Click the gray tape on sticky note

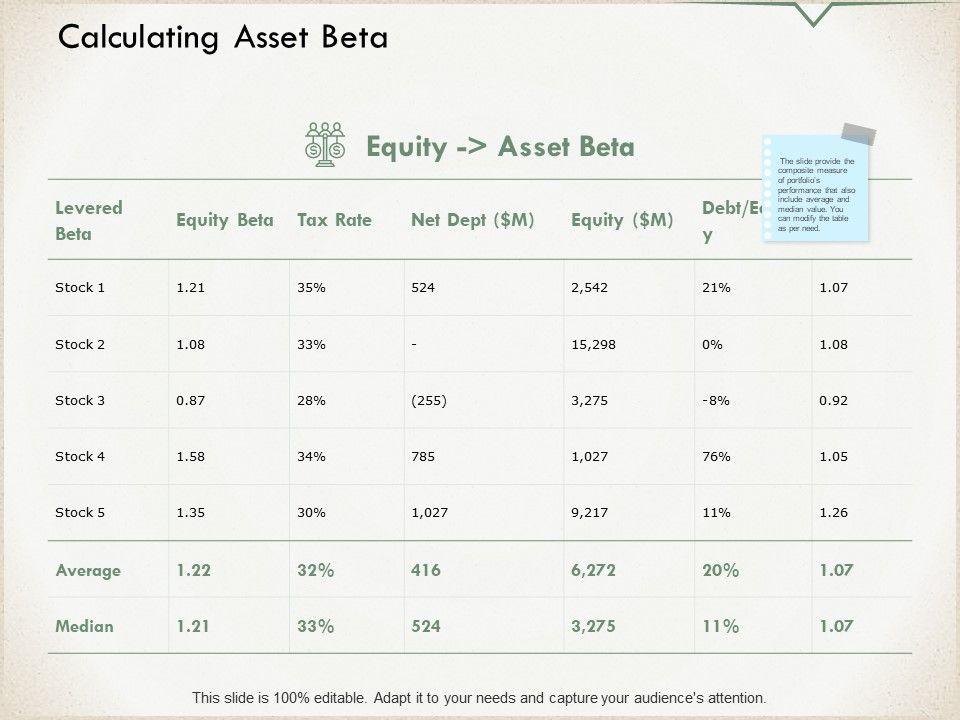[x=858, y=135]
